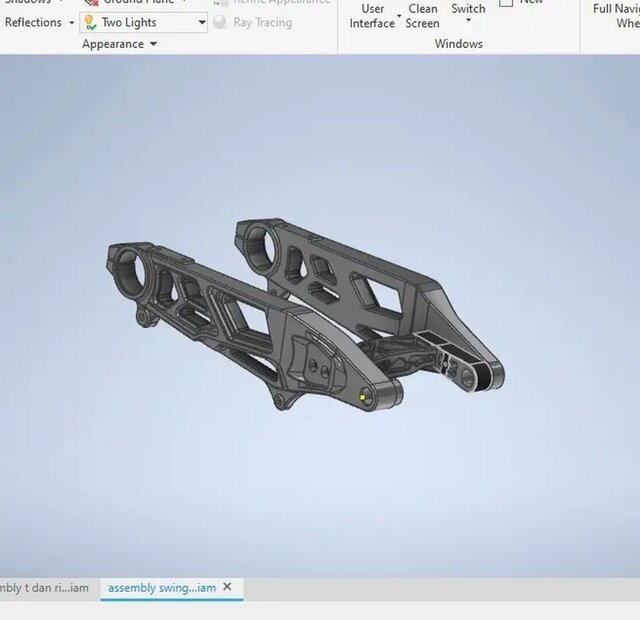Viewport: 640px width, 620px height.
Task: Click the New window icon
Action: (506, 2)
